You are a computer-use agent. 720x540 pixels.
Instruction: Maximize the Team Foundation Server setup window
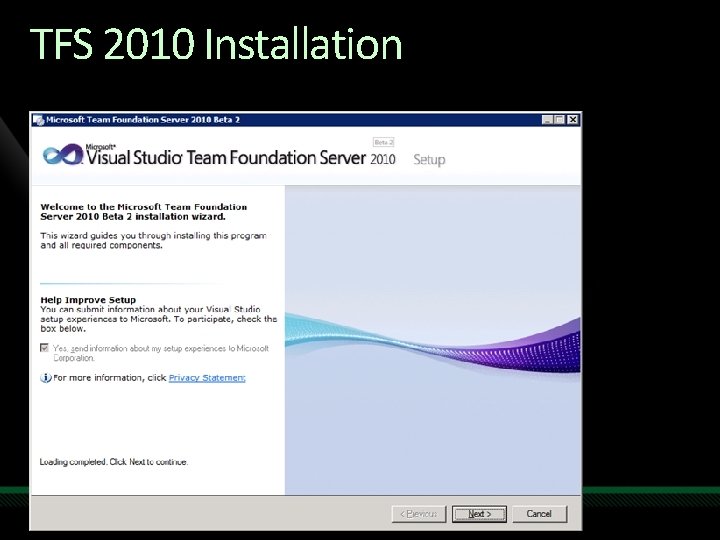559,120
